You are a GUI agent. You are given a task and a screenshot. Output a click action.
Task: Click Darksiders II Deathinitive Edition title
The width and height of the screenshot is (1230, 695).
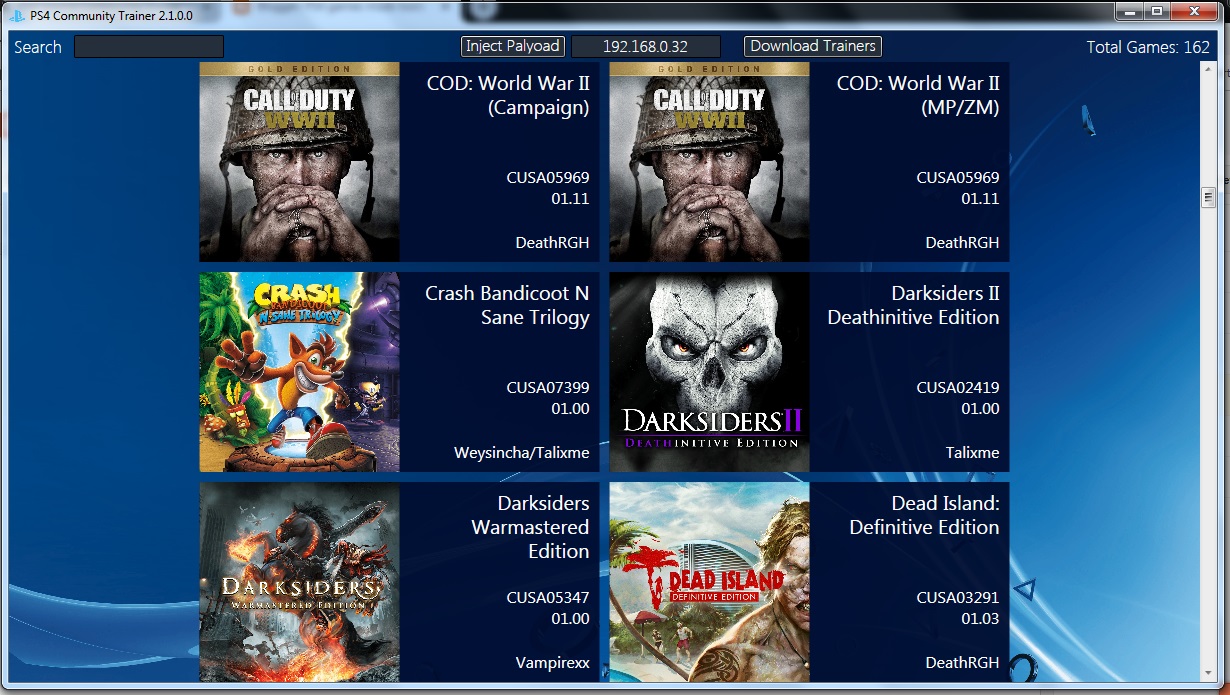point(913,306)
